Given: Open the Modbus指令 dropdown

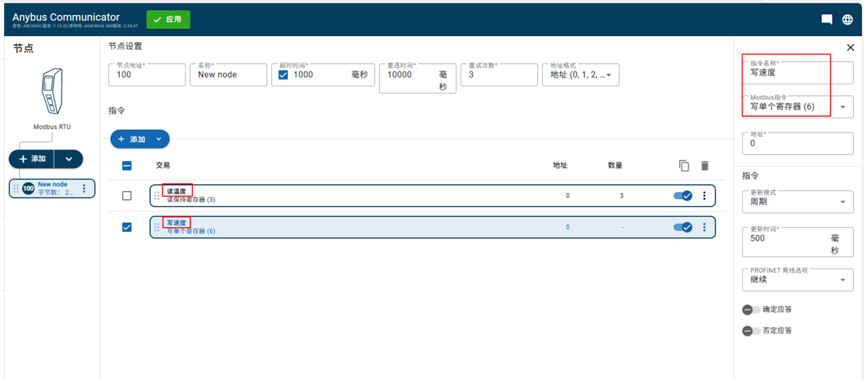Looking at the screenshot, I should pyautogui.click(x=798, y=107).
